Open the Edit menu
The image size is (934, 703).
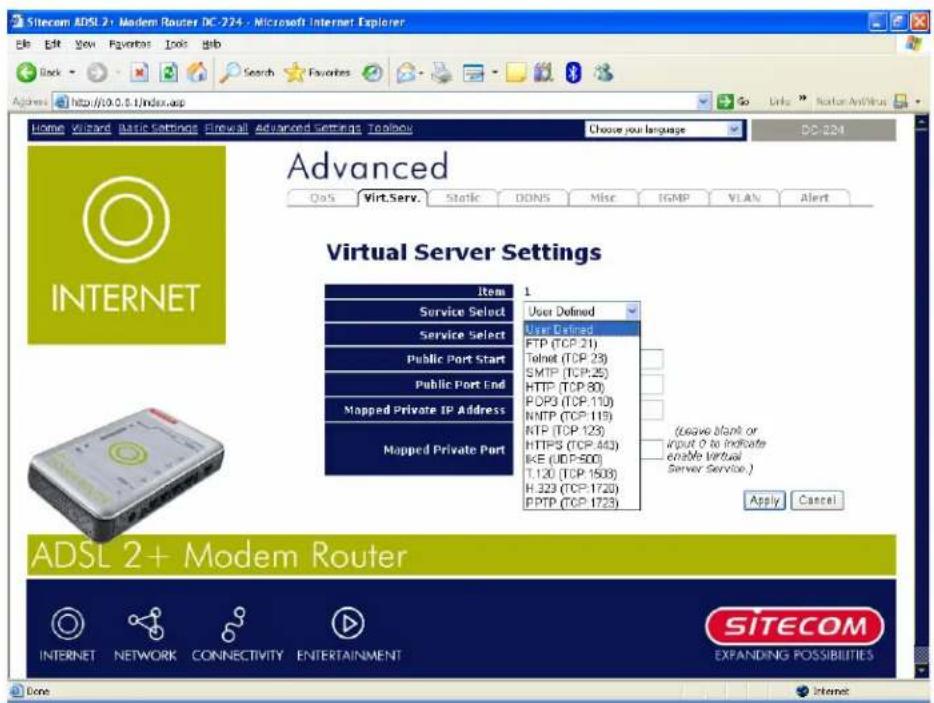click(52, 44)
